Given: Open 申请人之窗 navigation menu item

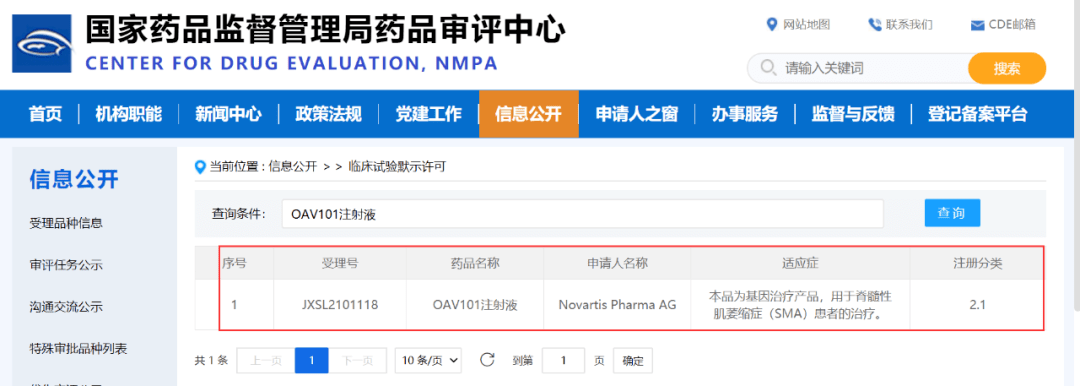Looking at the screenshot, I should pos(636,114).
